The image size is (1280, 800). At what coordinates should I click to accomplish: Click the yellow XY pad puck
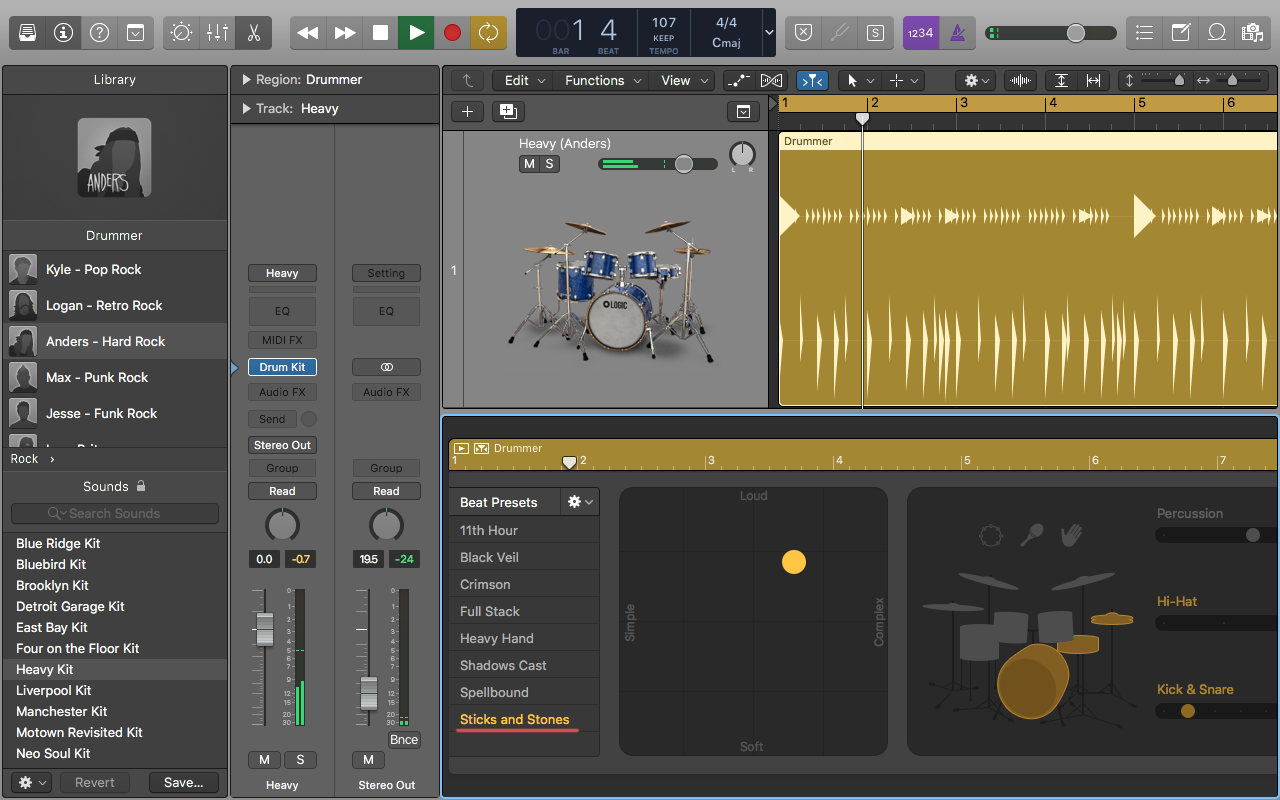[794, 562]
